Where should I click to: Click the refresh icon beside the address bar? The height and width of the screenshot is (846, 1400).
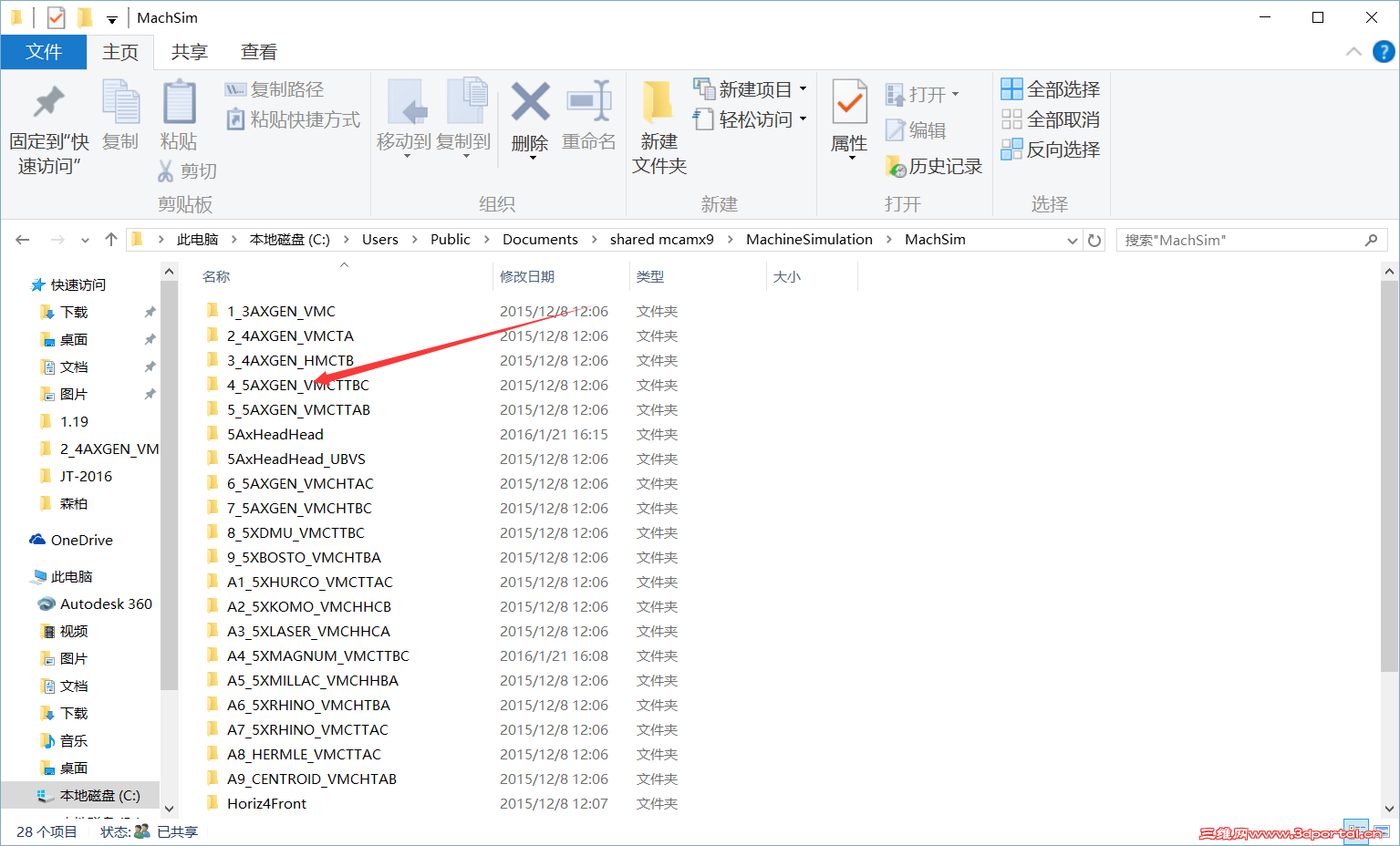1094,239
